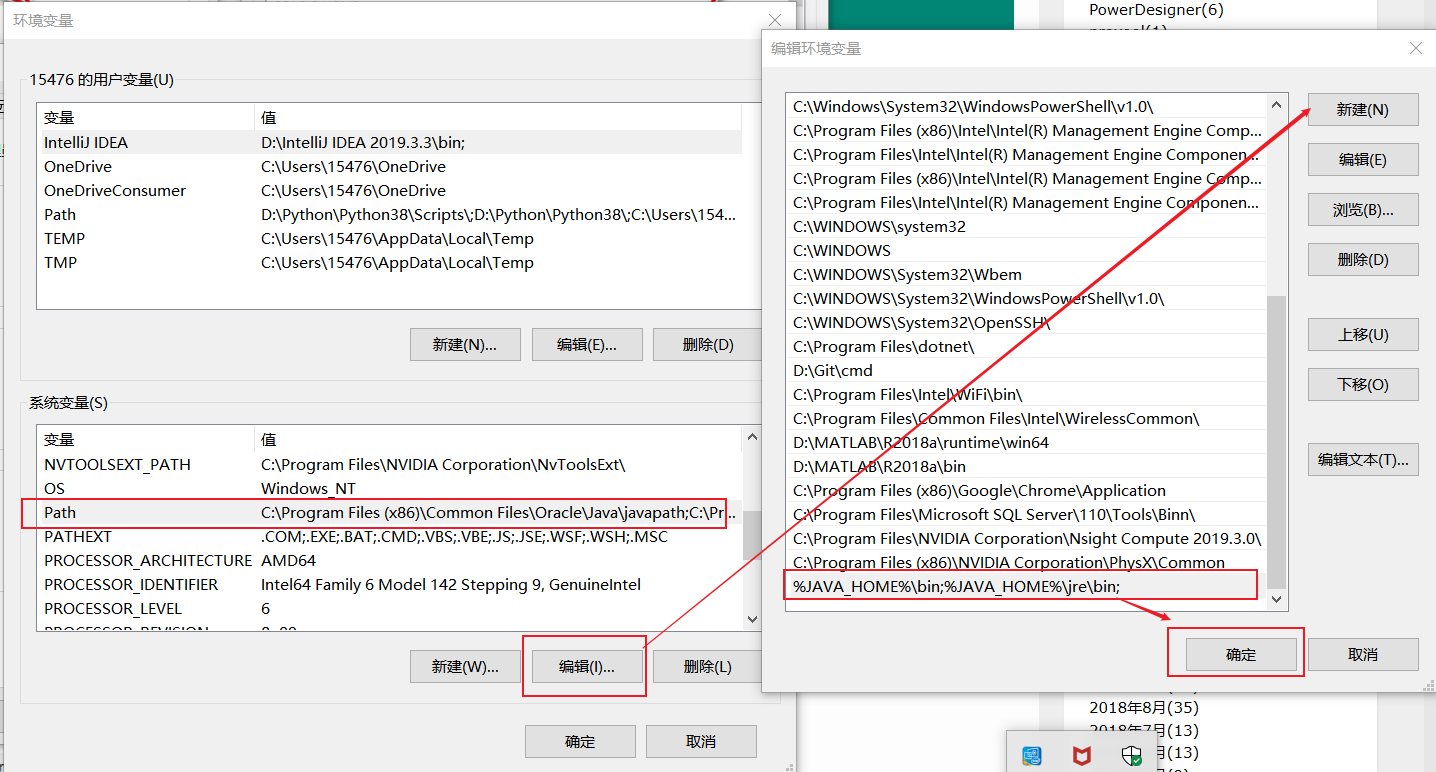Viewport: 1436px width, 772px height.
Task: Select the Google Chrome Application path entry
Action: [1026, 491]
